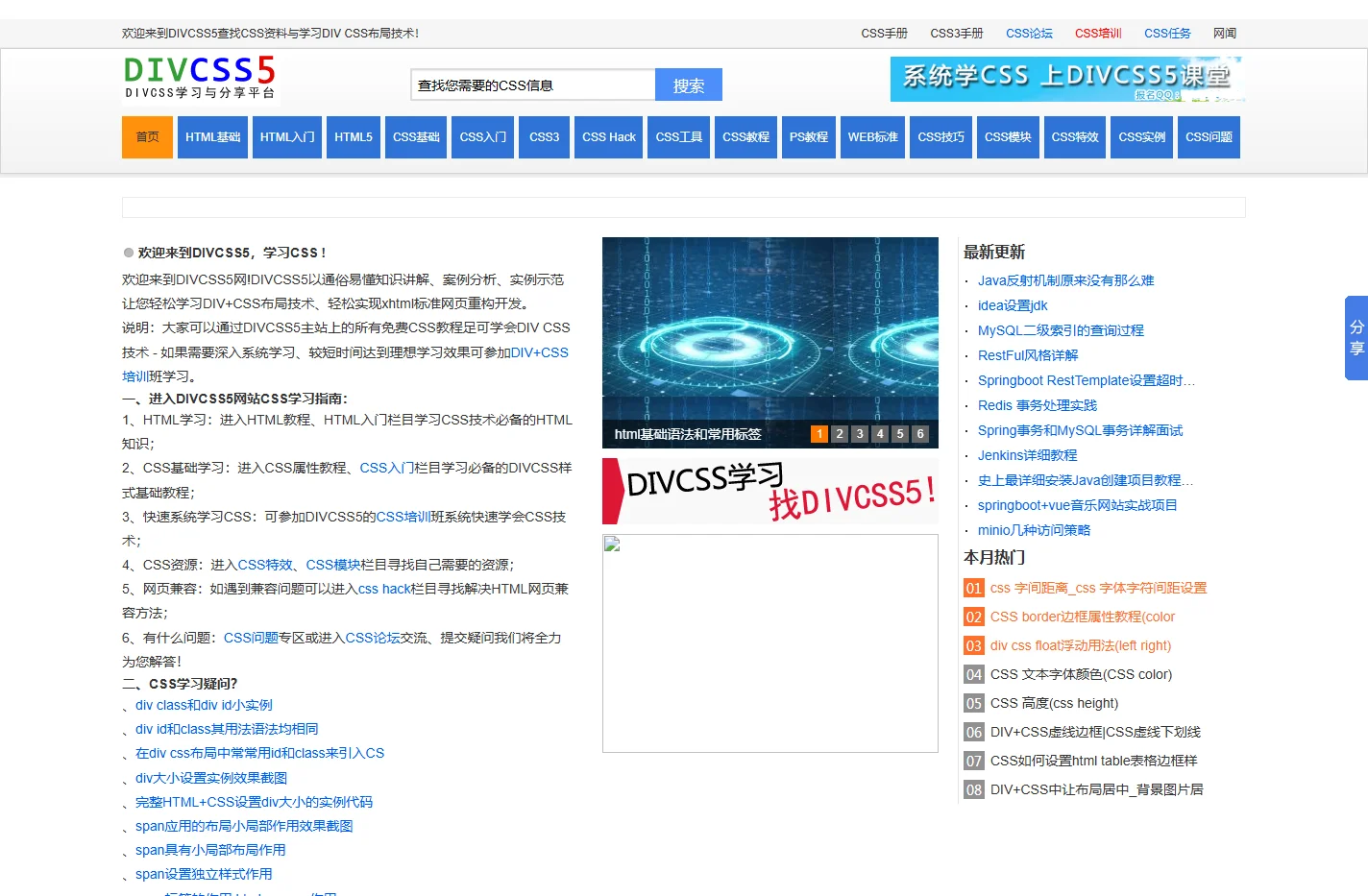
Task: Open the CSS基础 nav tab
Action: click(x=416, y=137)
